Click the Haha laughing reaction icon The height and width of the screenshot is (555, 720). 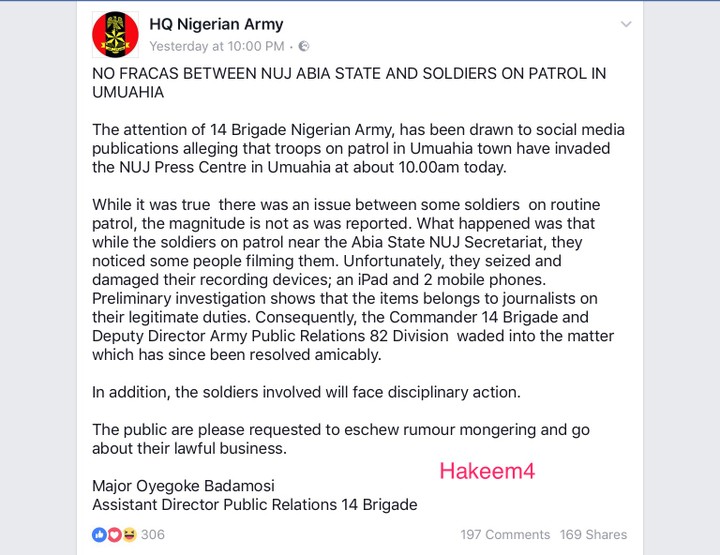tap(128, 535)
